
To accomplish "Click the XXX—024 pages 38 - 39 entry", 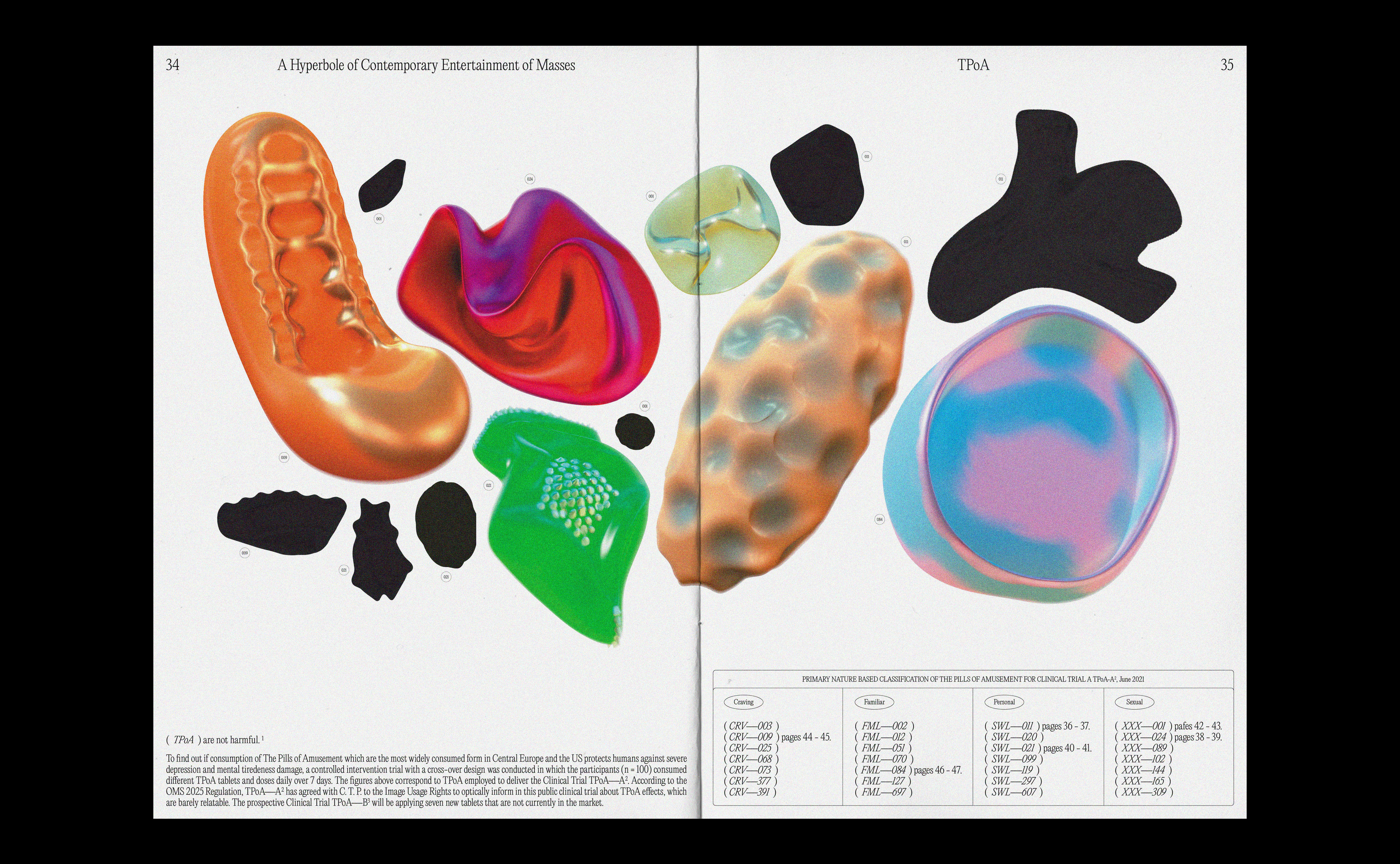I will (1168, 737).
